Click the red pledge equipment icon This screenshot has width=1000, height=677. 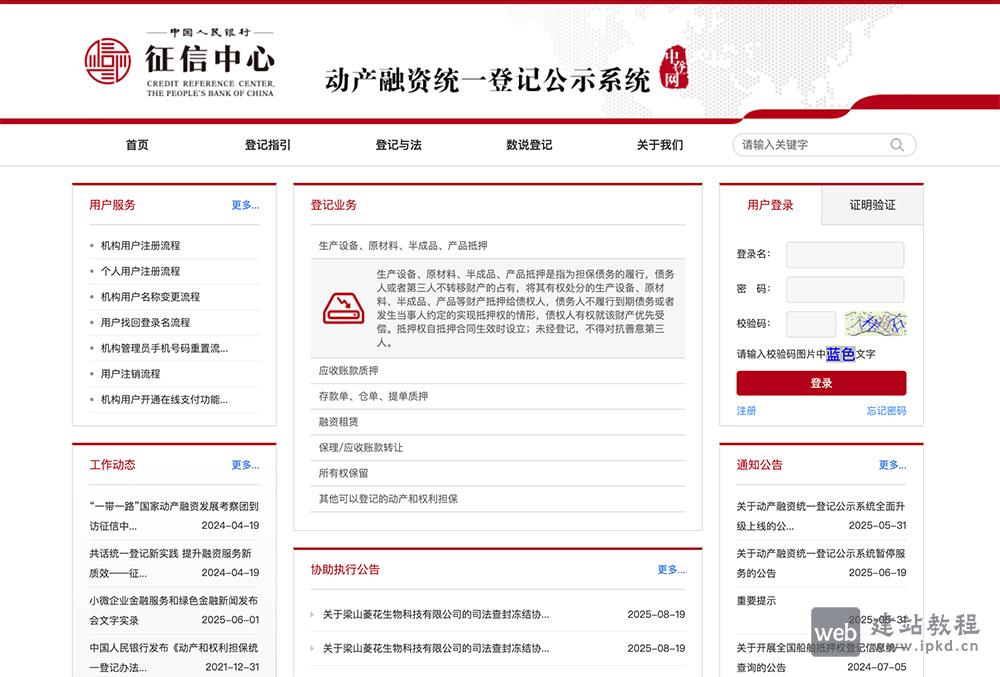[x=343, y=308]
